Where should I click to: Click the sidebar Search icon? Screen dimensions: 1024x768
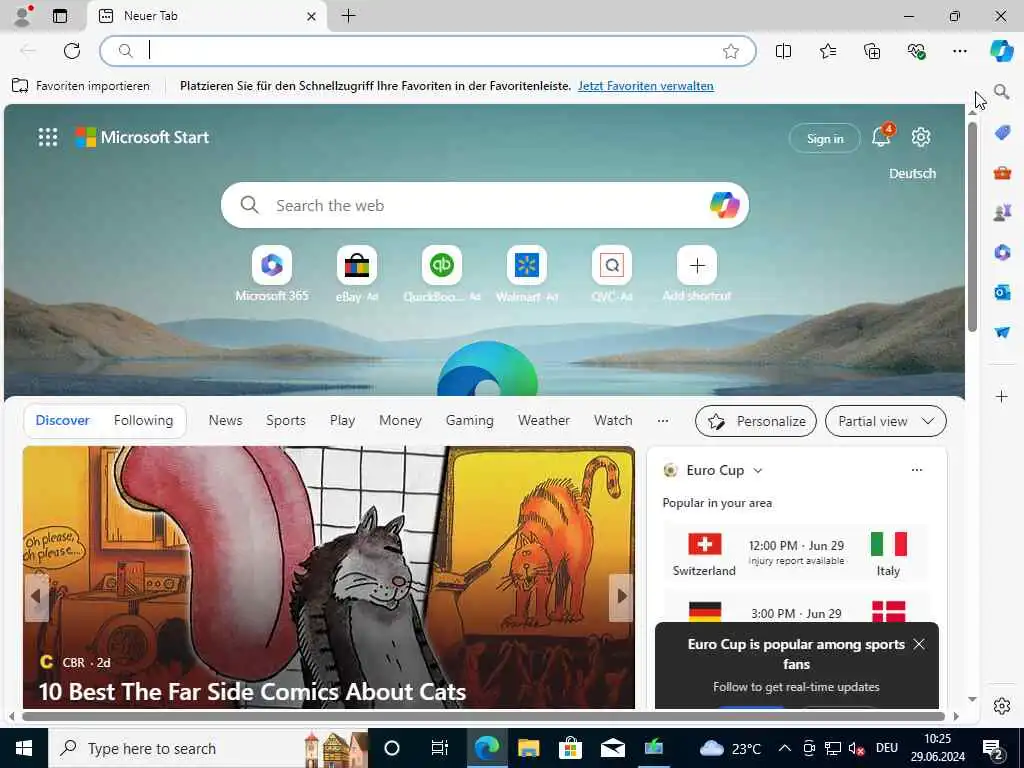(x=1001, y=92)
